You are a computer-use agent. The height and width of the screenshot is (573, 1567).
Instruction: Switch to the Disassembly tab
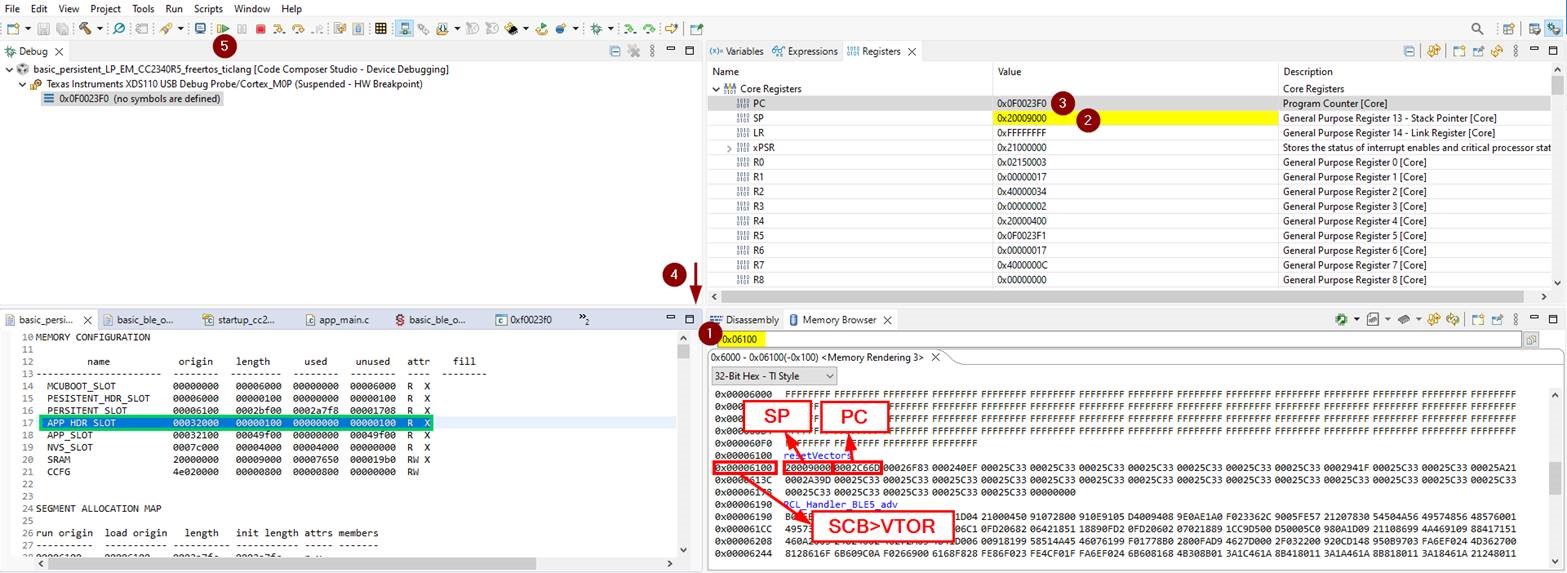coord(751,320)
